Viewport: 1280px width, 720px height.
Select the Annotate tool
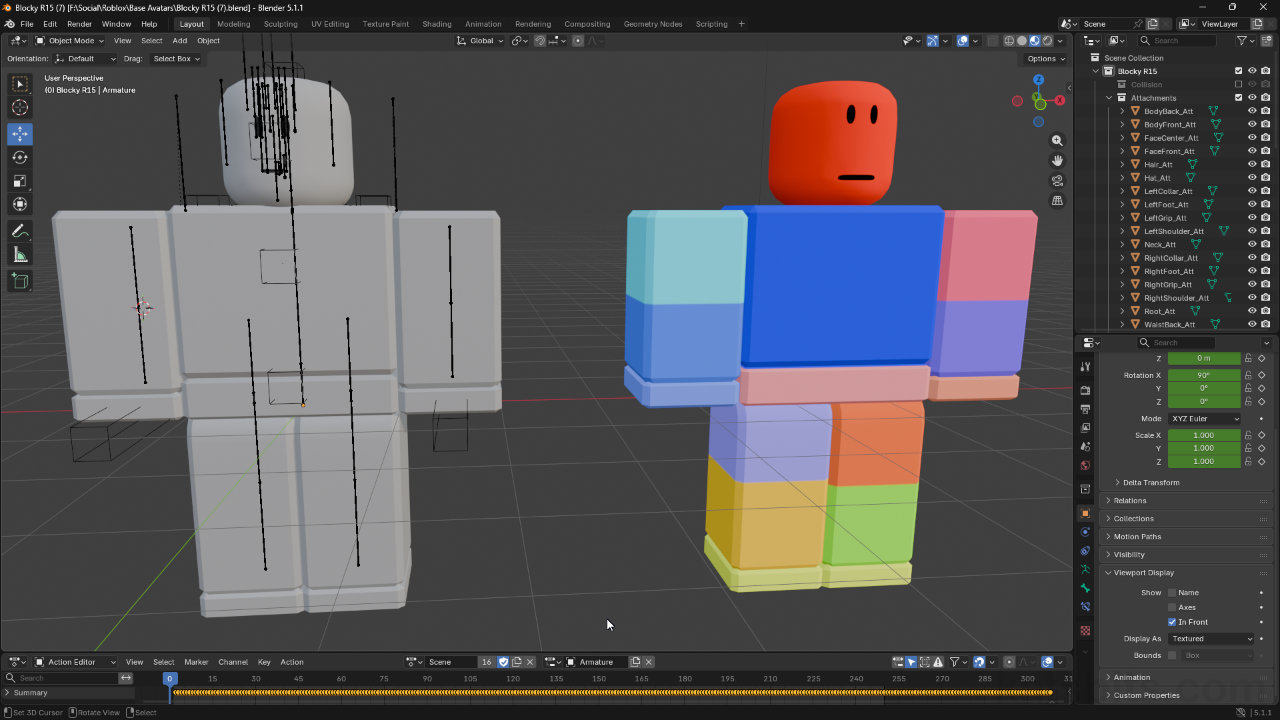[x=20, y=232]
